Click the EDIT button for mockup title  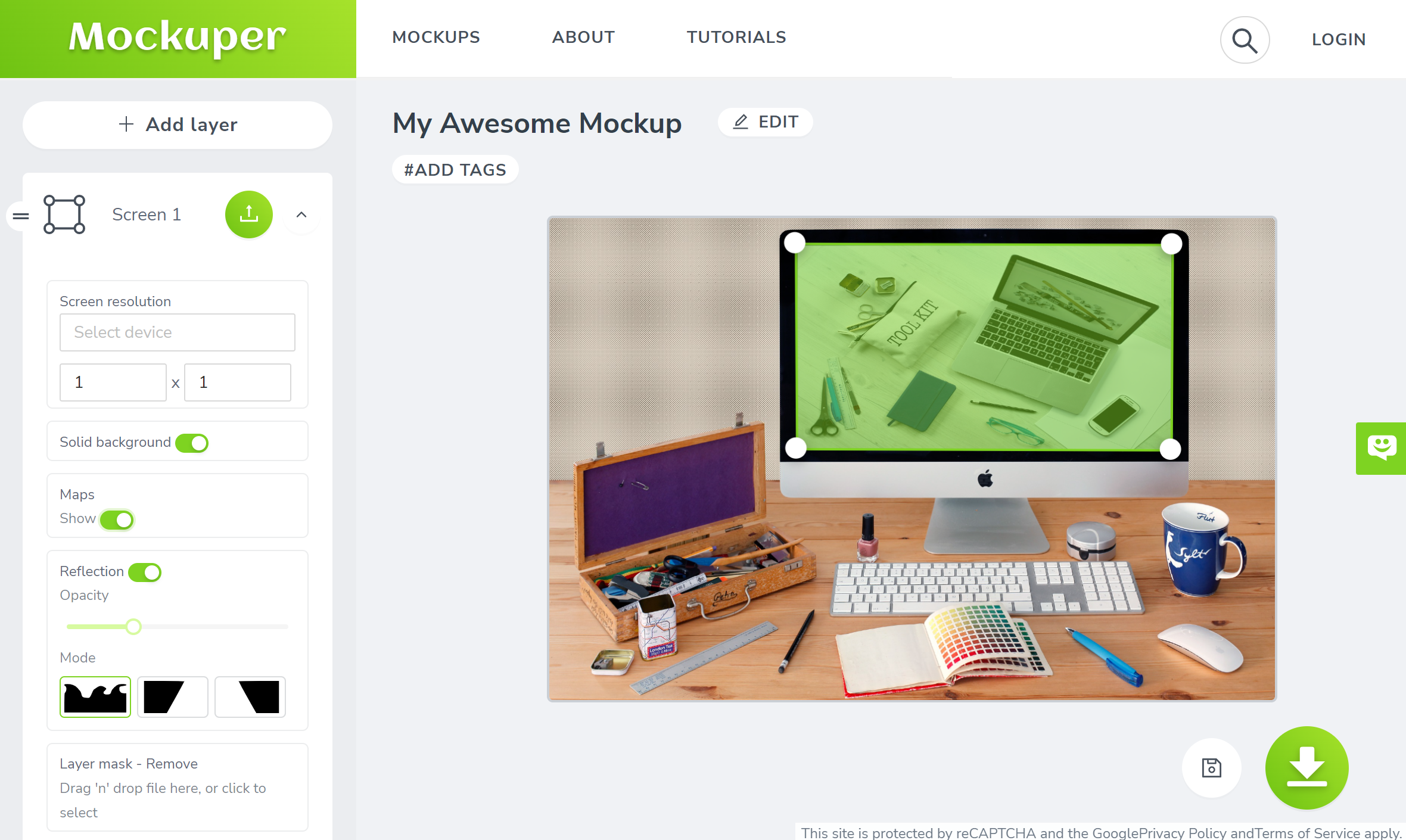coord(766,121)
